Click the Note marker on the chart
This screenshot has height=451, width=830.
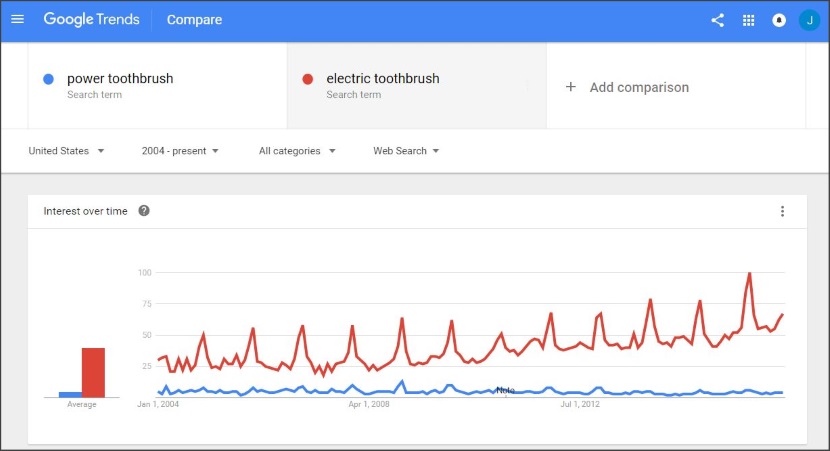pyautogui.click(x=506, y=390)
